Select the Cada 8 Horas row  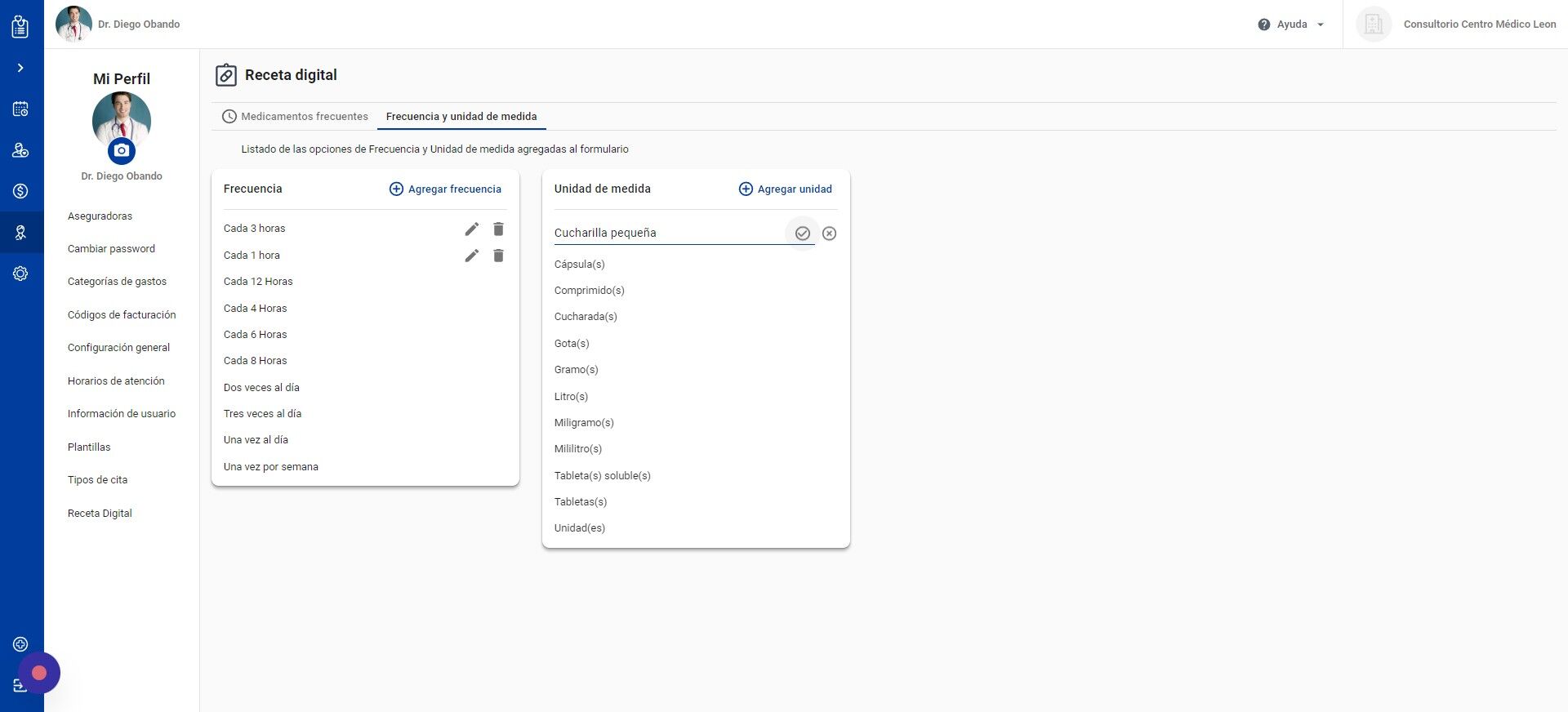coord(365,361)
